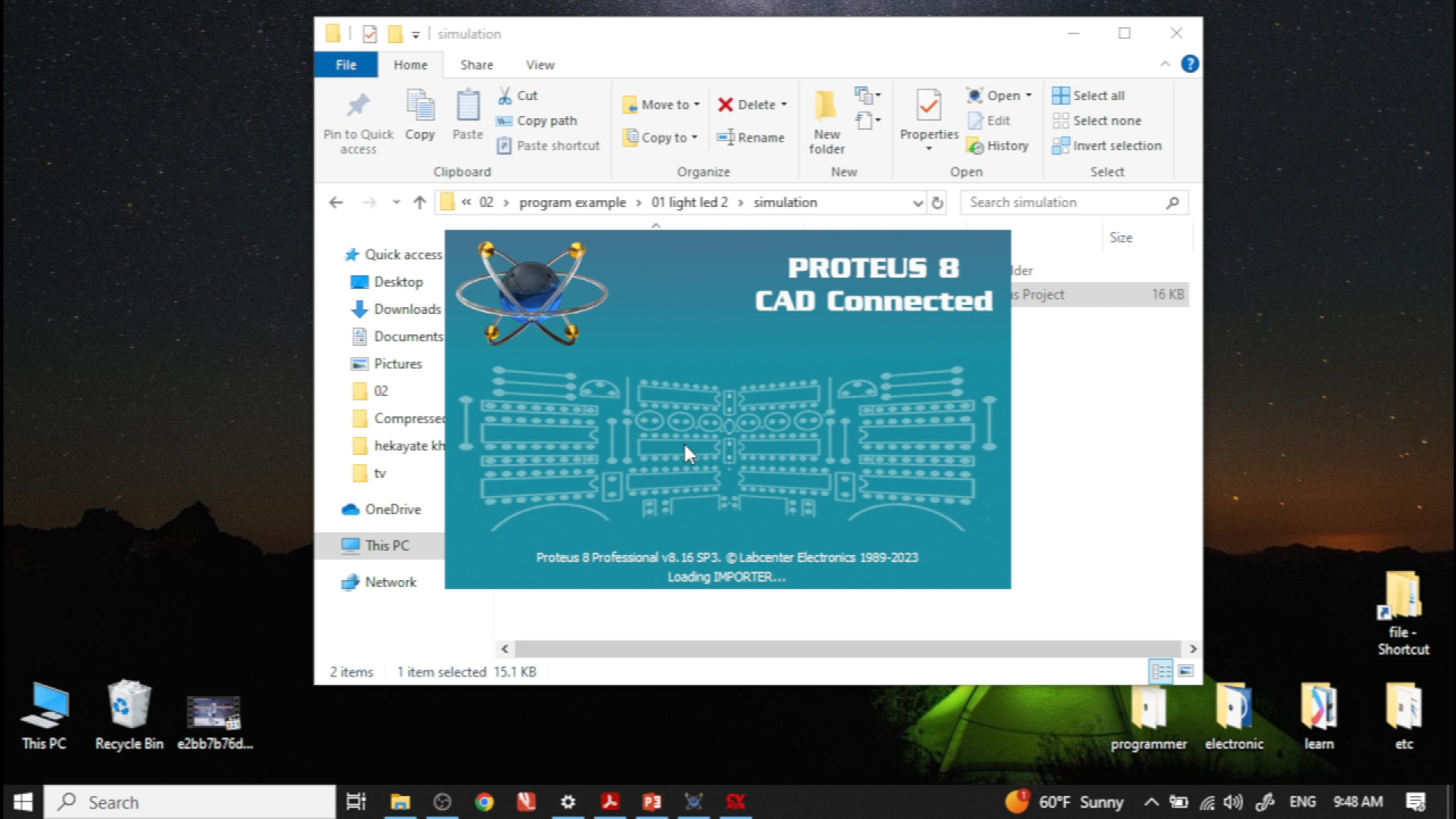Open the Proteus taskbar icon
This screenshot has height=819, width=1456.
click(693, 802)
